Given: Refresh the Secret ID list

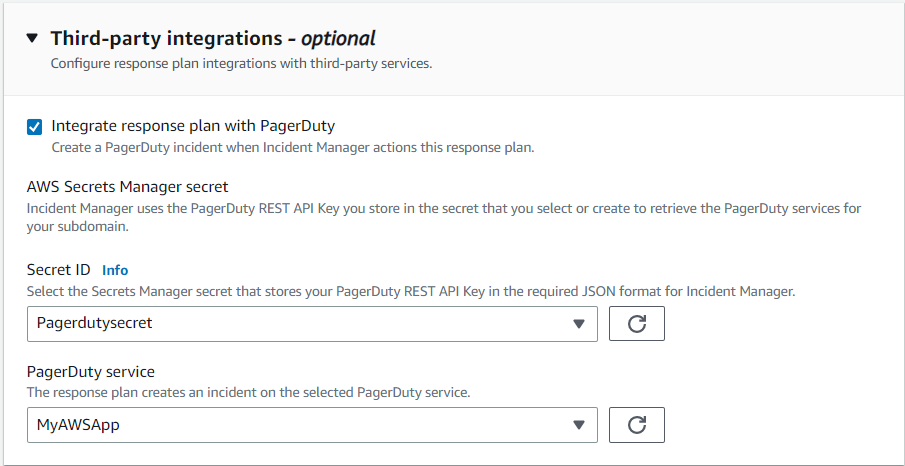Looking at the screenshot, I should point(637,324).
